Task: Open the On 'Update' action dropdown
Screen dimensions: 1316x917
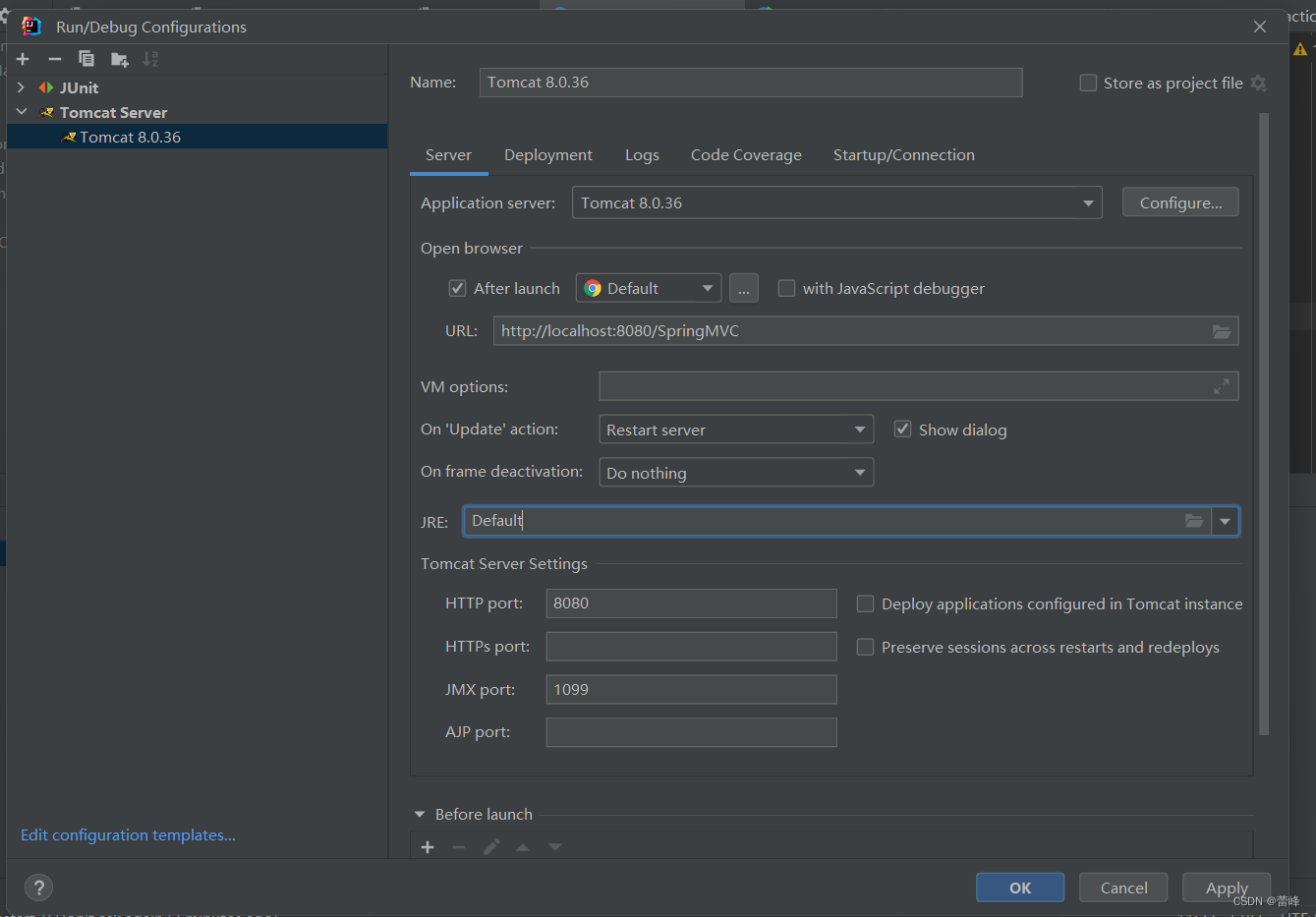Action: coord(736,430)
